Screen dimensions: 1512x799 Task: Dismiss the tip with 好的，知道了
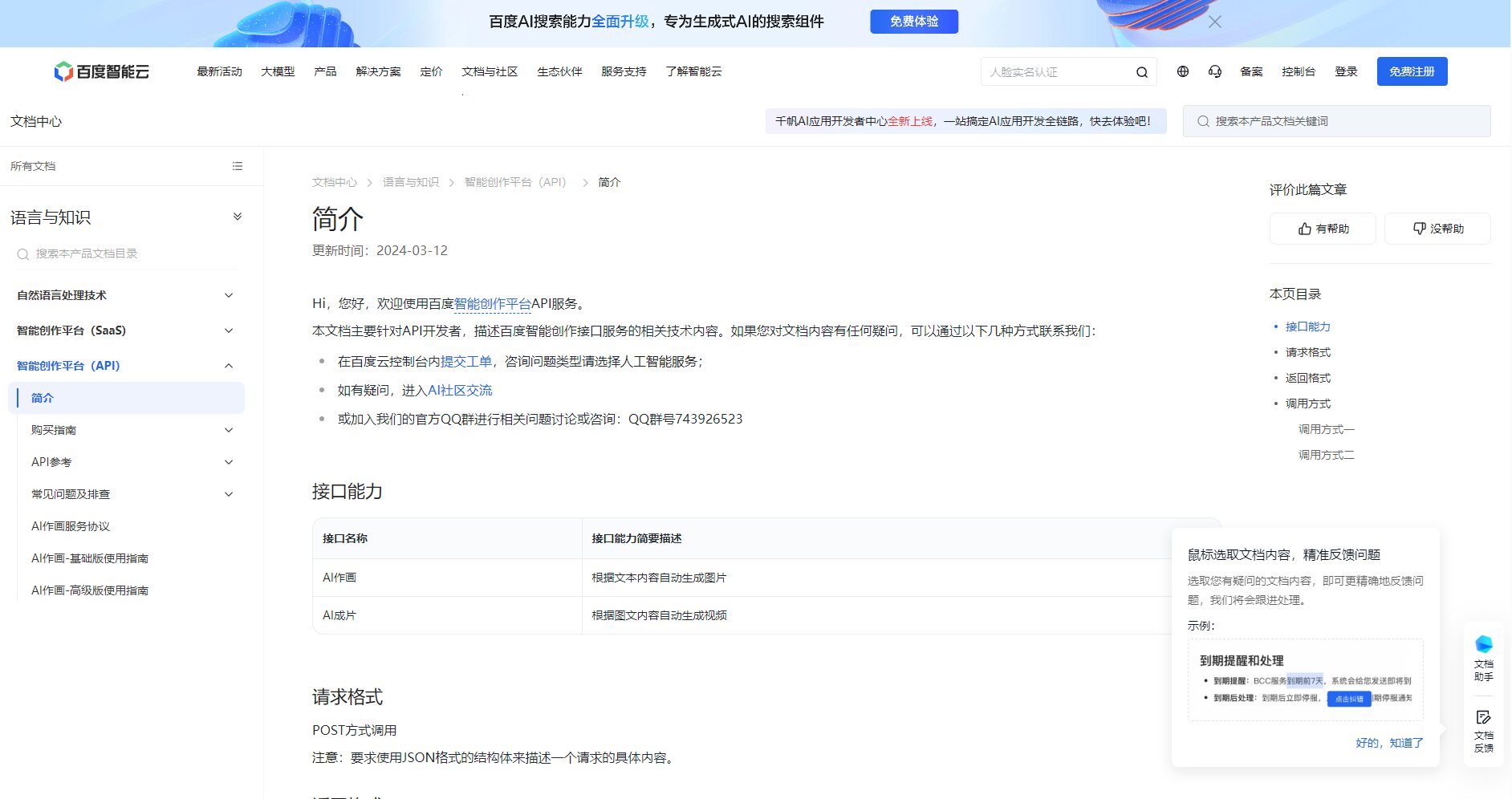pyautogui.click(x=1389, y=743)
